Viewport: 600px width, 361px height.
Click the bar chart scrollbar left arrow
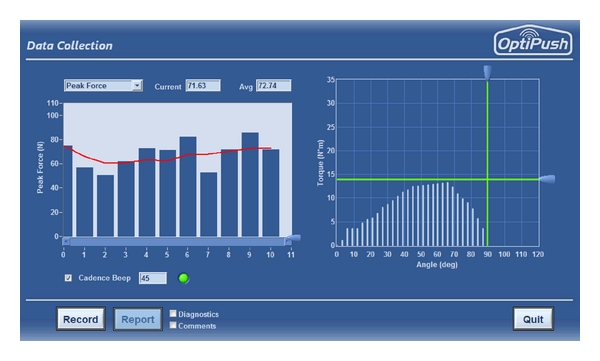(66, 242)
